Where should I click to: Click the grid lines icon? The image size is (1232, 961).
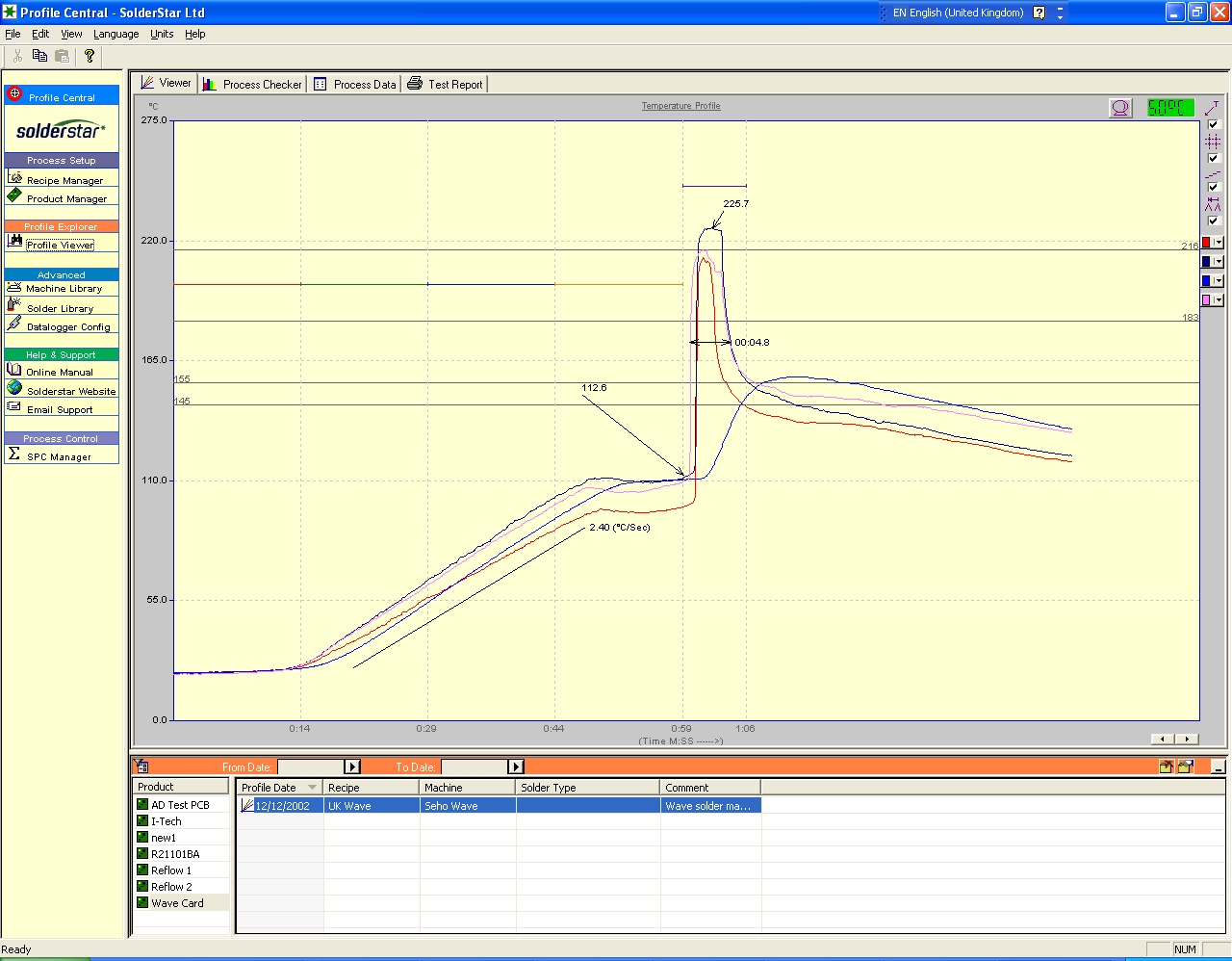(x=1213, y=142)
